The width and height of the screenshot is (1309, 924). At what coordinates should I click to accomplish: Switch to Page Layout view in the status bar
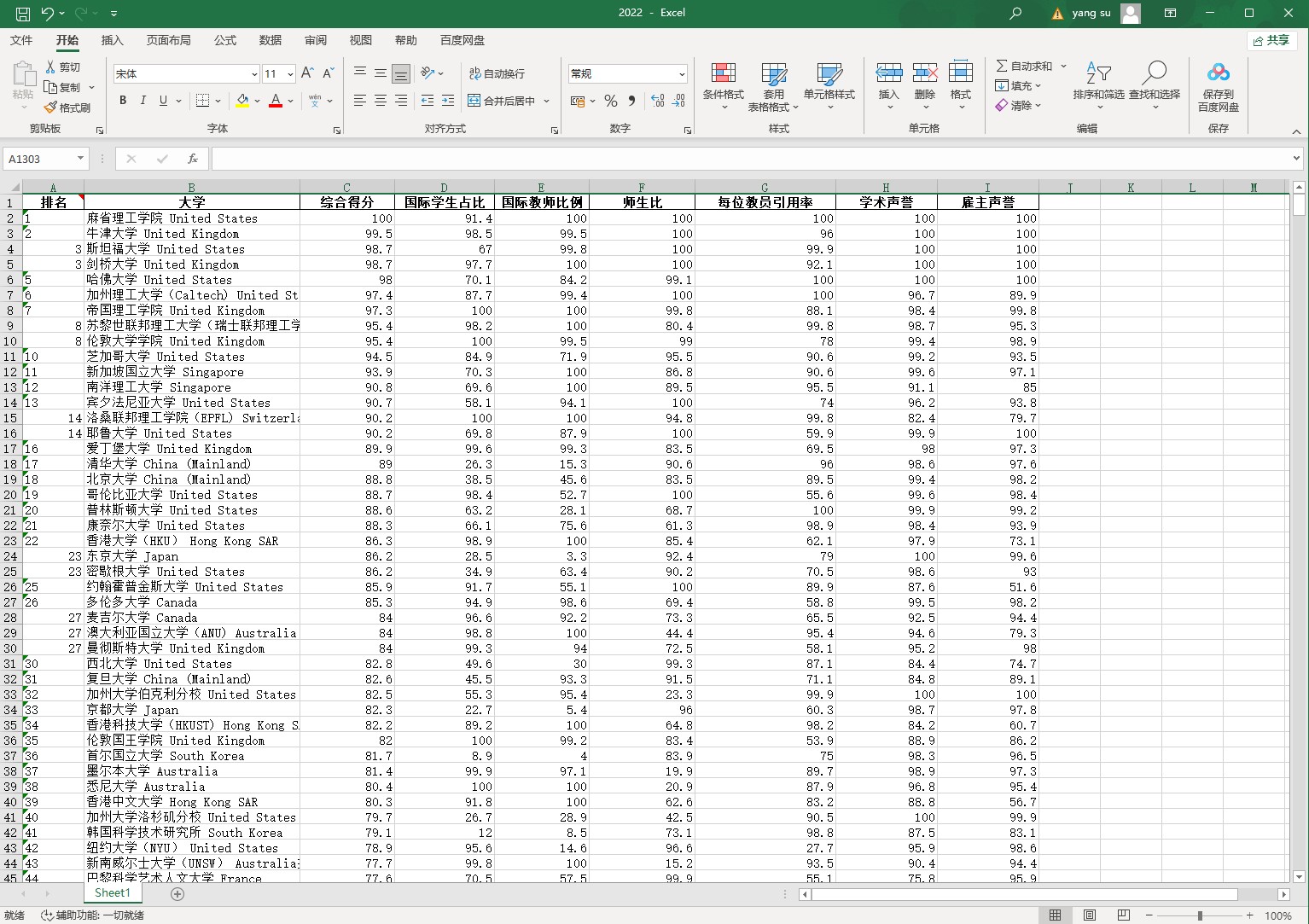tap(1090, 915)
